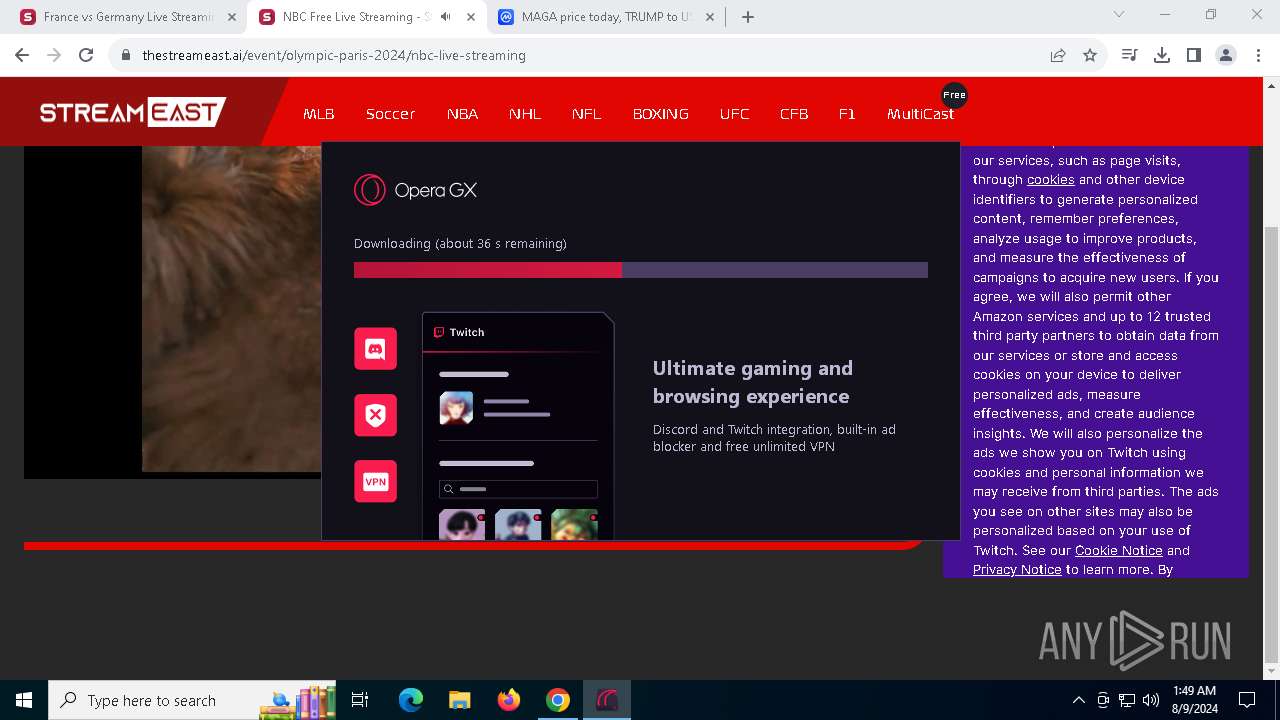
Task: Open the clock and date flyout
Action: [x=1194, y=700]
